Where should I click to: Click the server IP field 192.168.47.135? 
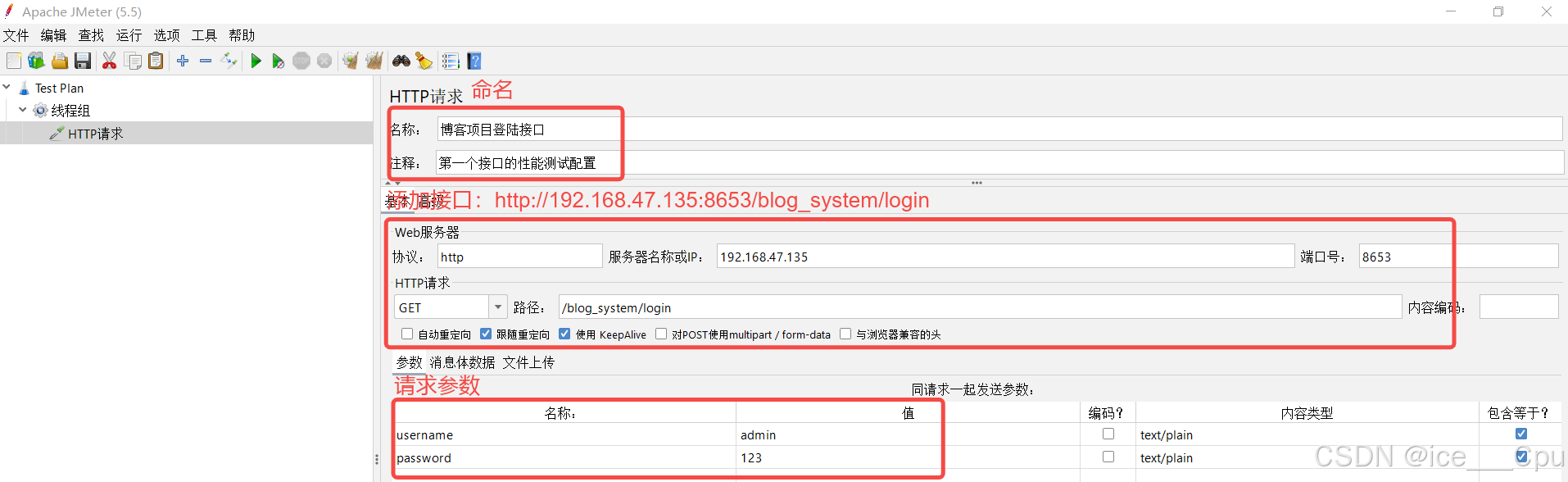[x=1005, y=257]
